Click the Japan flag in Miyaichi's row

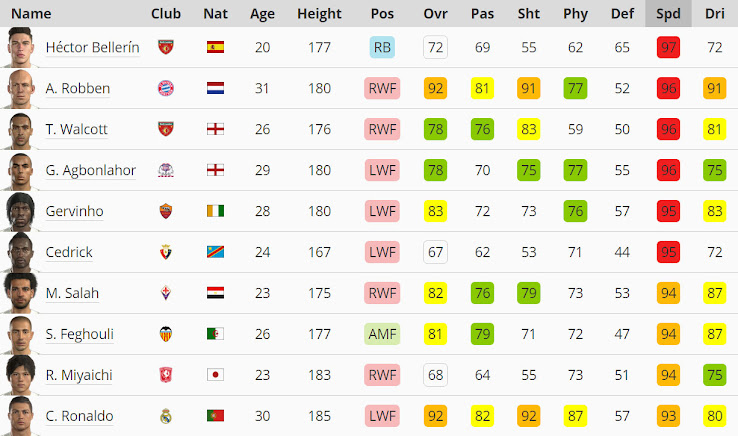(x=215, y=375)
